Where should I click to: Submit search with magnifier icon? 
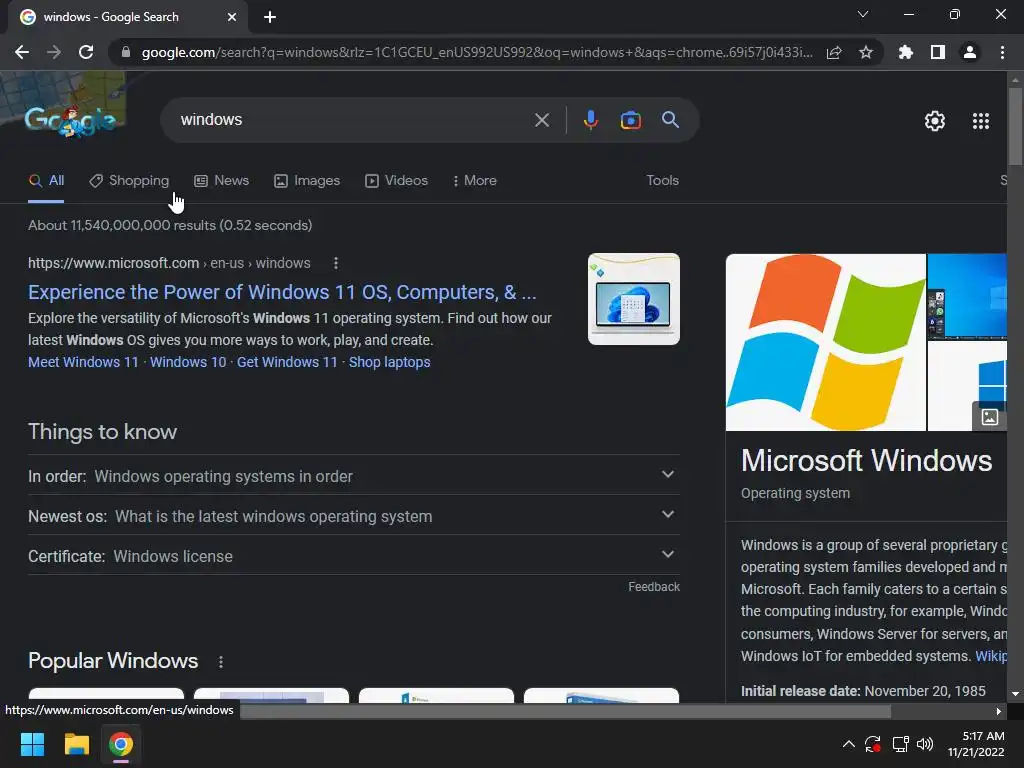670,120
